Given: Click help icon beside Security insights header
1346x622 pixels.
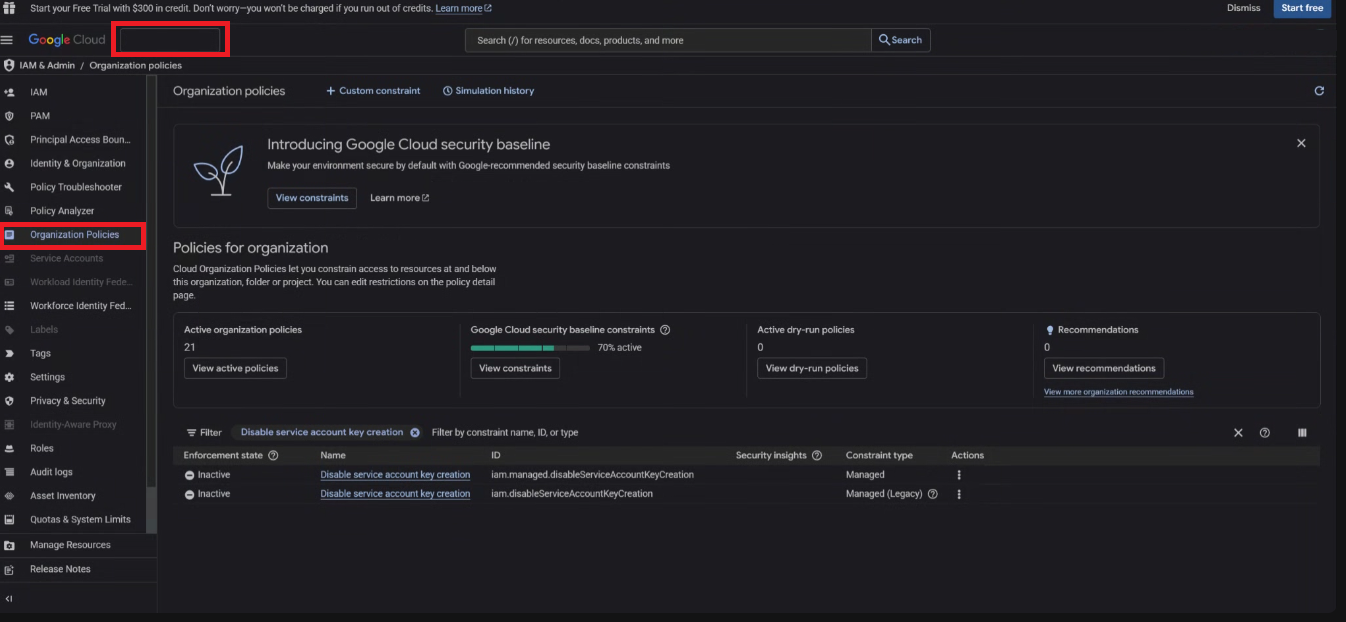Looking at the screenshot, I should [x=817, y=455].
